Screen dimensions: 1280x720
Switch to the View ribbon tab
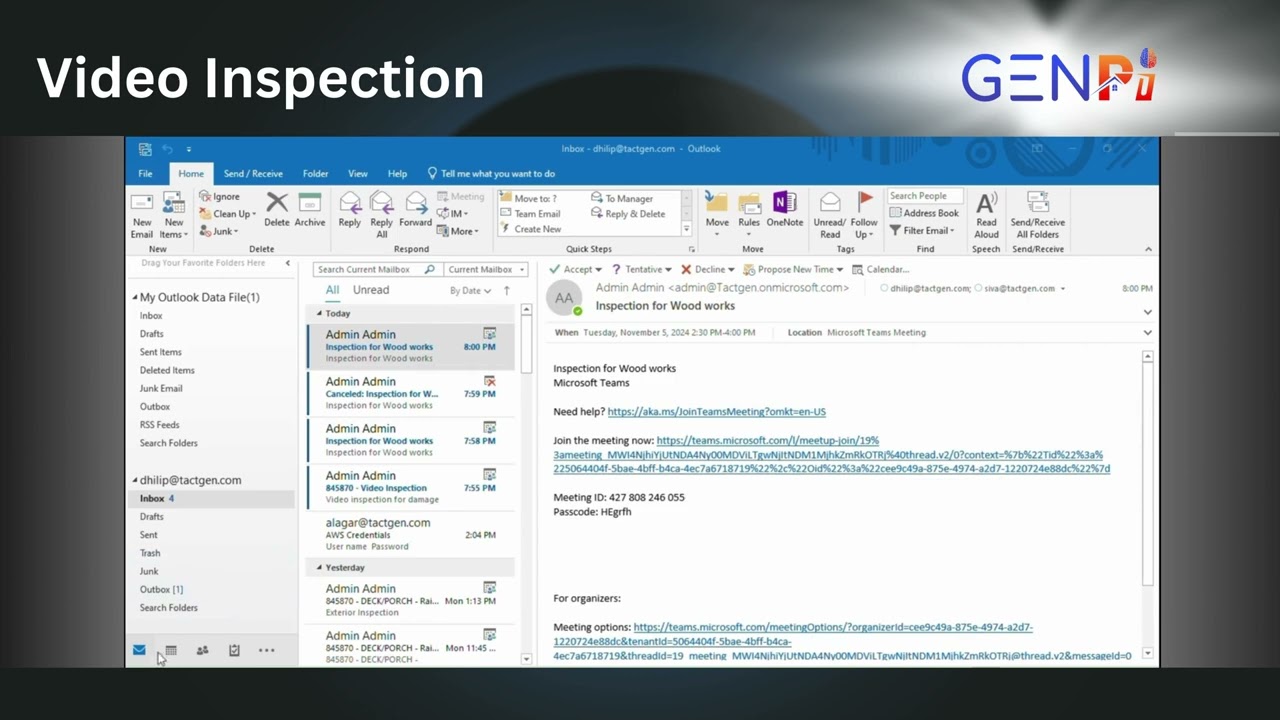357,173
